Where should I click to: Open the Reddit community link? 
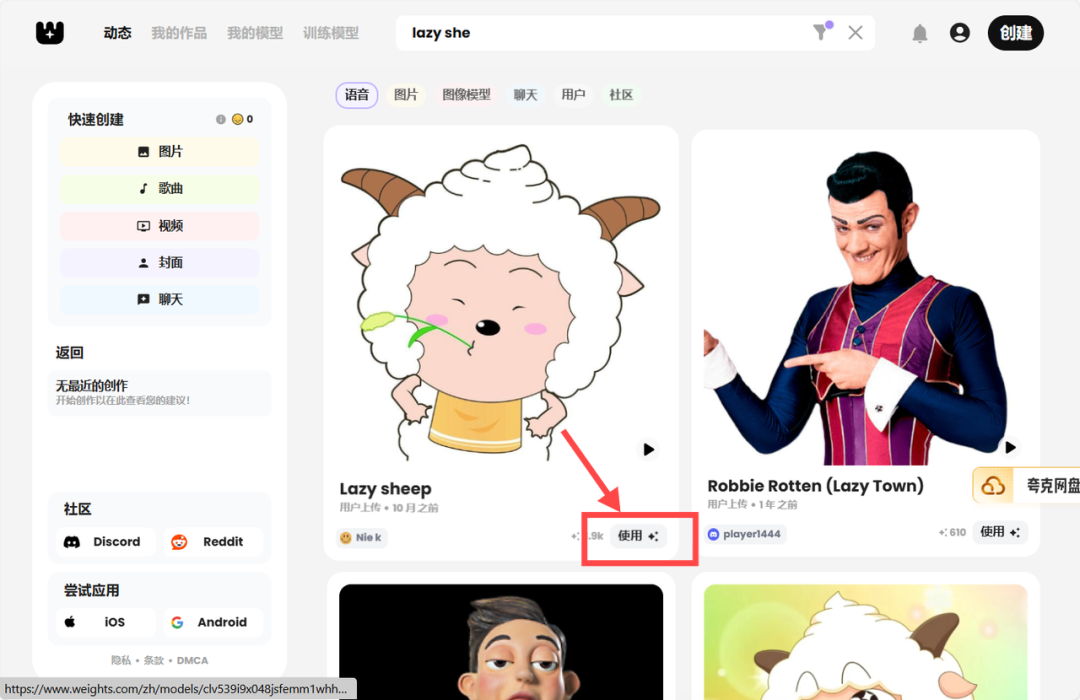pyautogui.click(x=213, y=542)
